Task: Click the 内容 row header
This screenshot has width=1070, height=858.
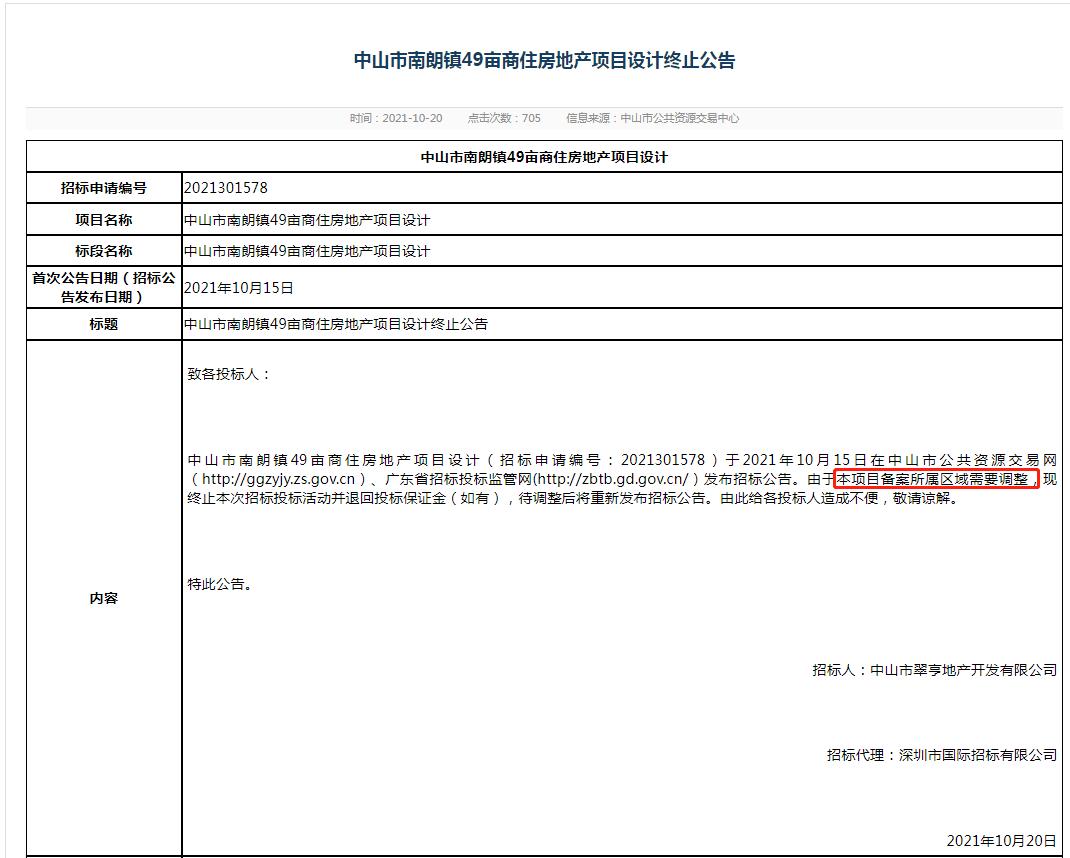Action: 103,597
